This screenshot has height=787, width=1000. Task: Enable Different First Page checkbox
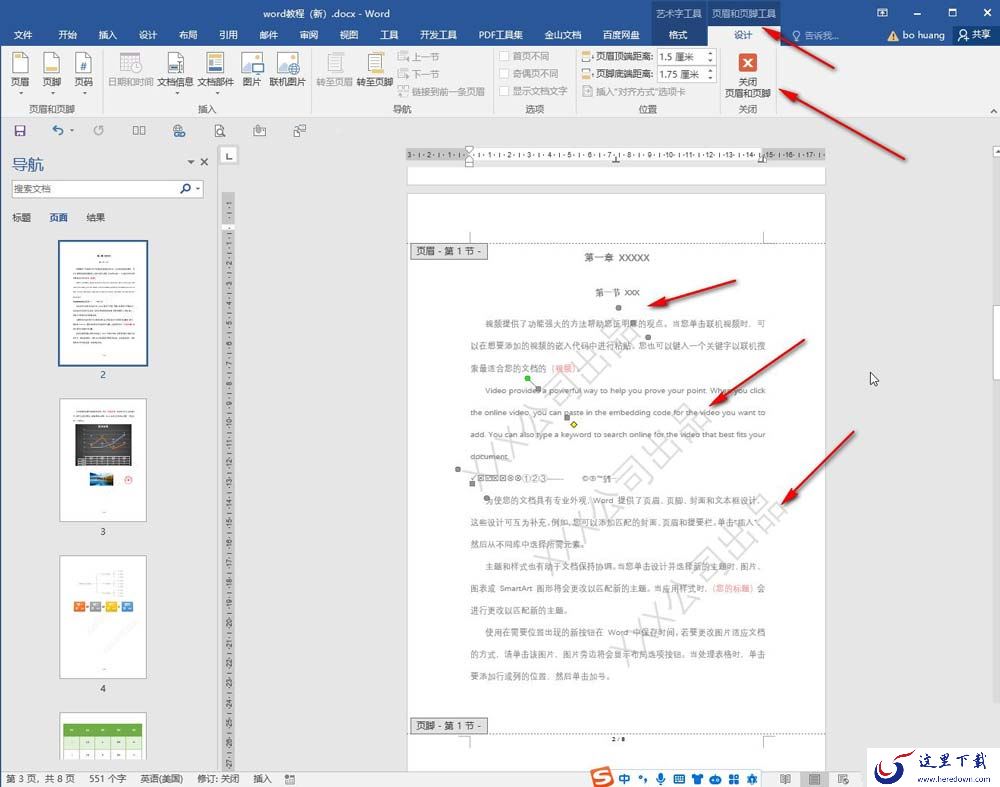pos(504,56)
